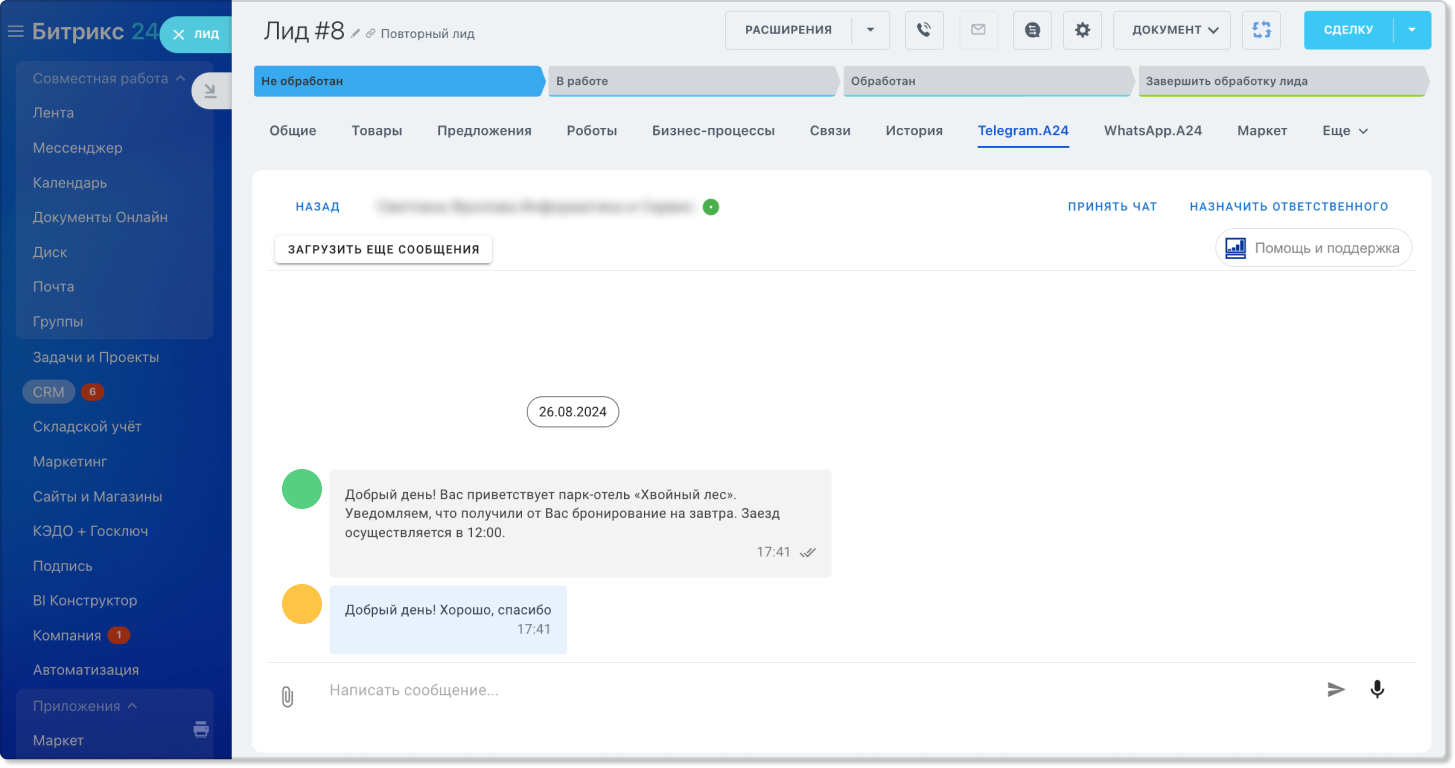Expand the Еще tabs dropdown
The image size is (1455, 768).
pyautogui.click(x=1344, y=131)
